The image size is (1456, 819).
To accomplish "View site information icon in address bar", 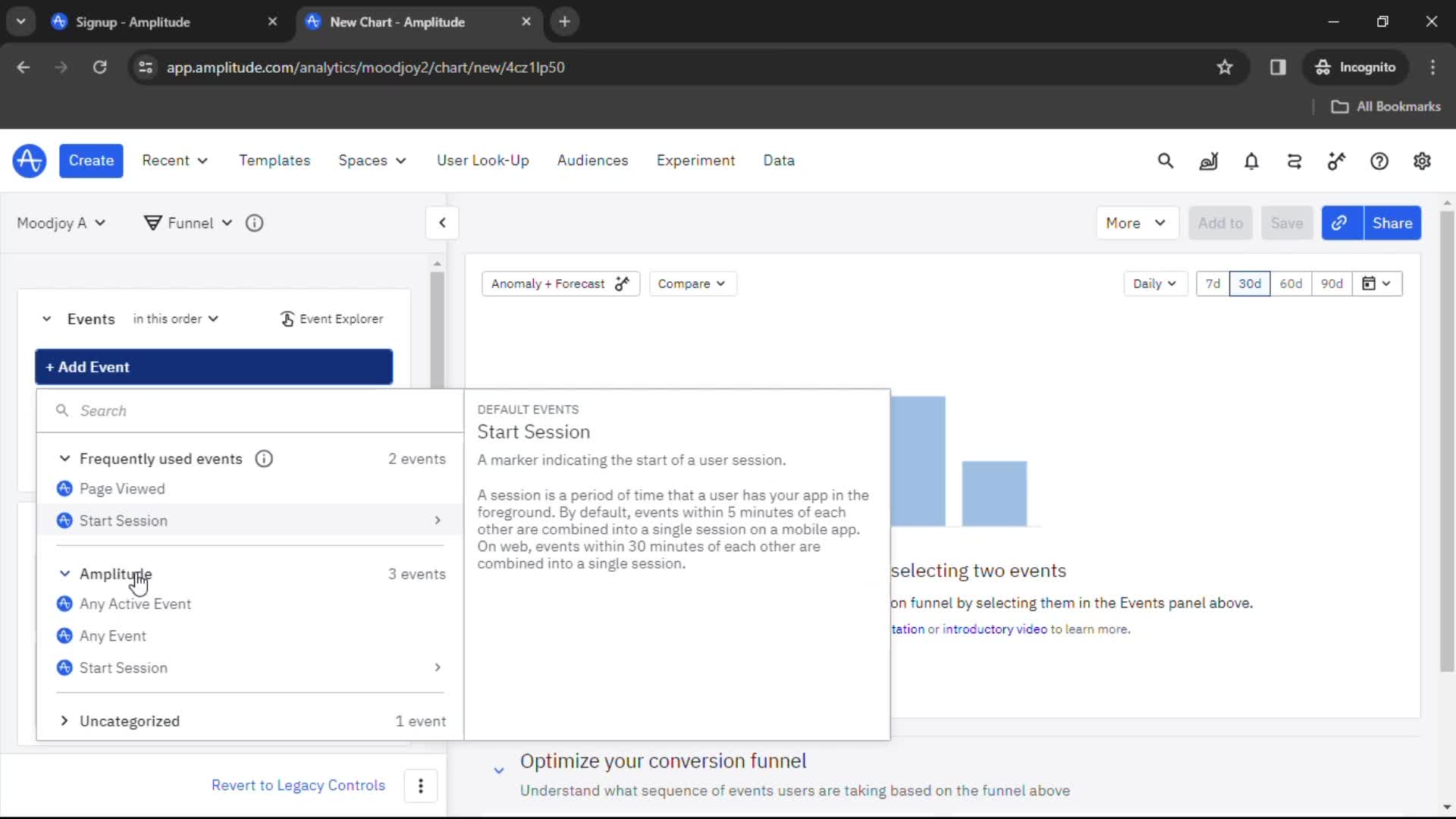I will click(145, 67).
